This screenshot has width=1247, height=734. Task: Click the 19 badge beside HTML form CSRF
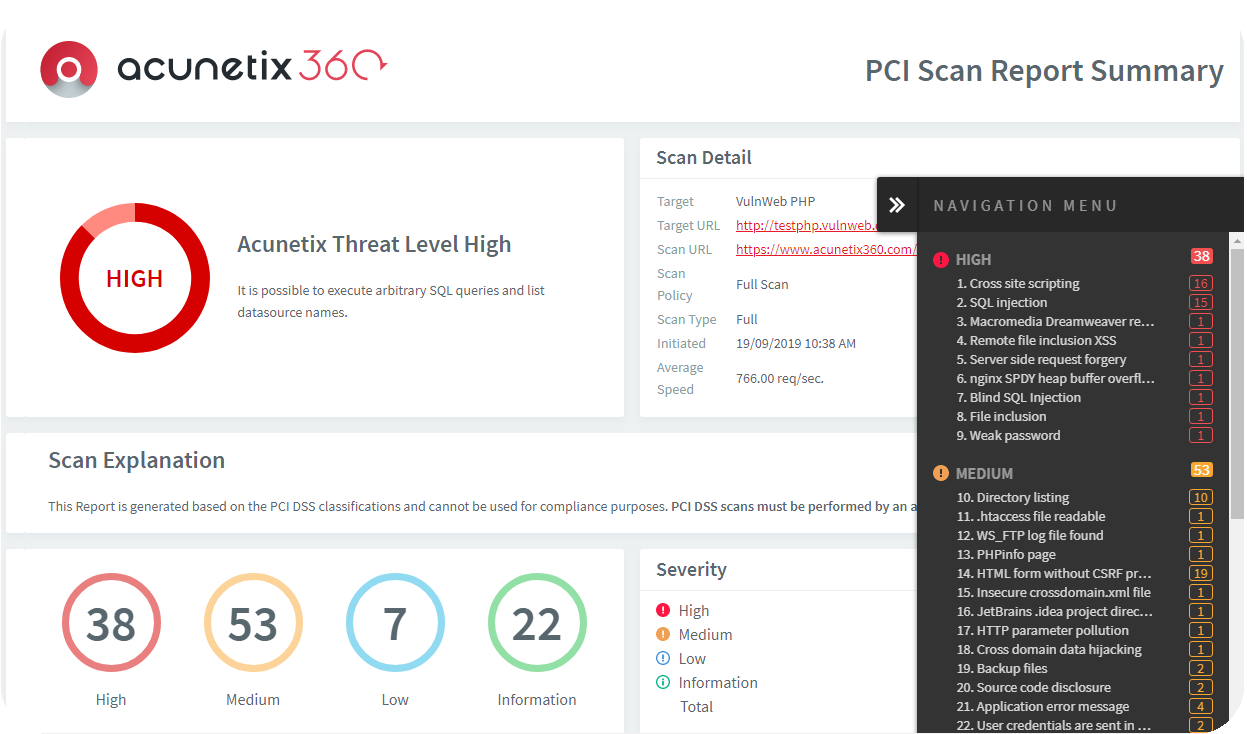pyautogui.click(x=1200, y=573)
